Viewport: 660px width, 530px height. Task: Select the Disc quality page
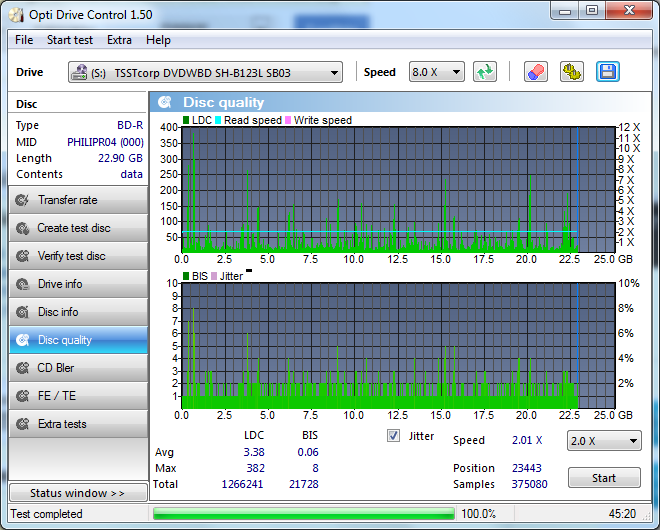click(x=78, y=340)
